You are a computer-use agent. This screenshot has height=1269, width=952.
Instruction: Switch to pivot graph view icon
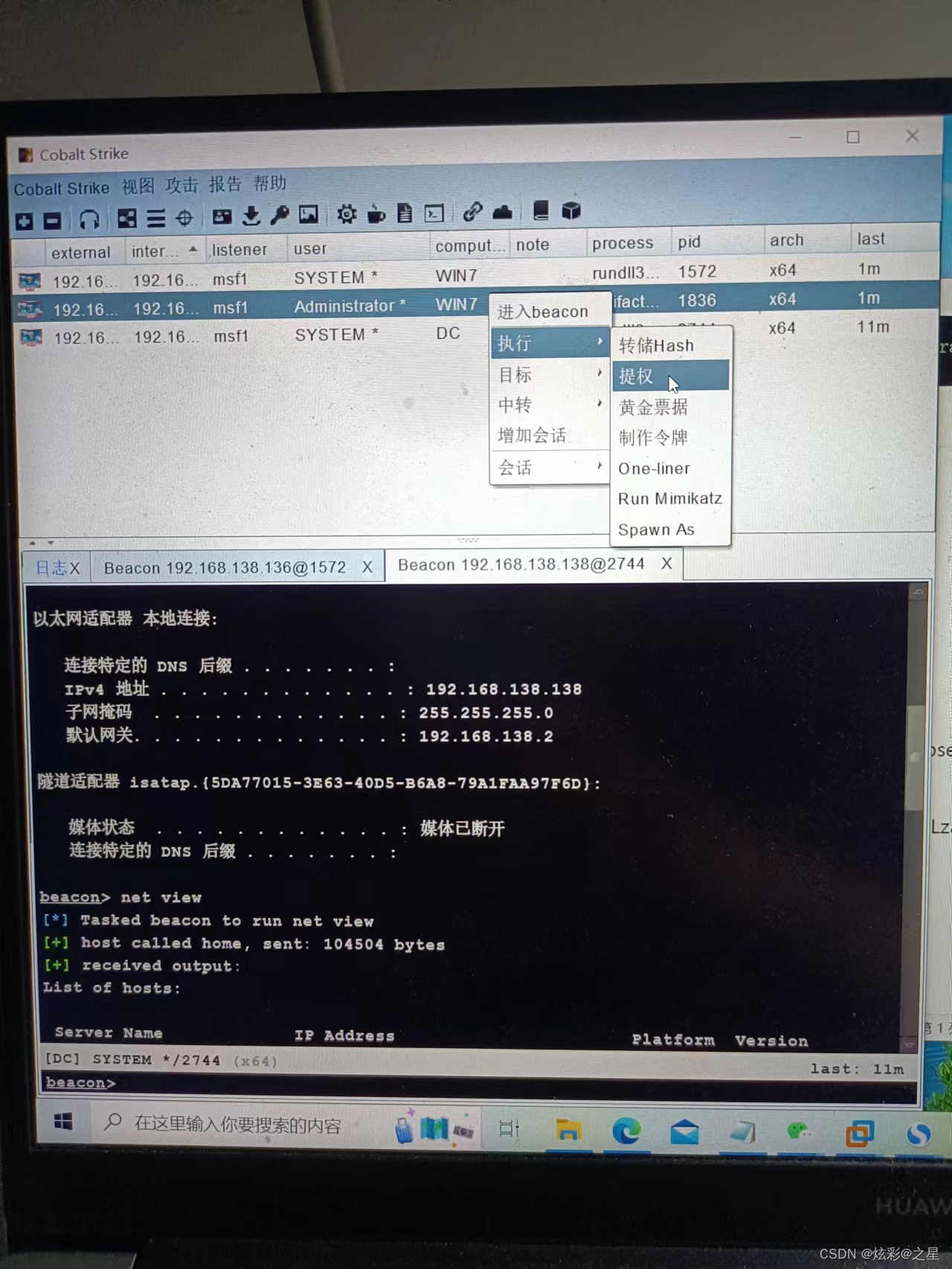(x=127, y=218)
